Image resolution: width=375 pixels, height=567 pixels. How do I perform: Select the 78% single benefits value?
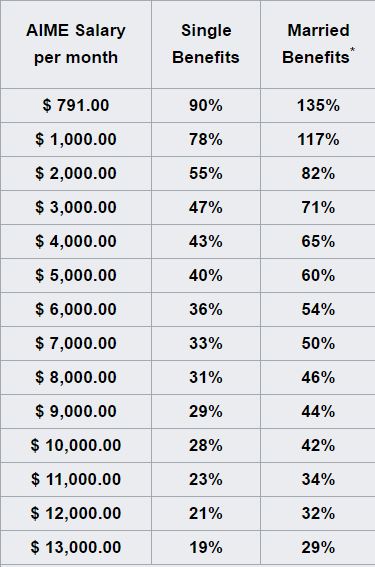[206, 140]
